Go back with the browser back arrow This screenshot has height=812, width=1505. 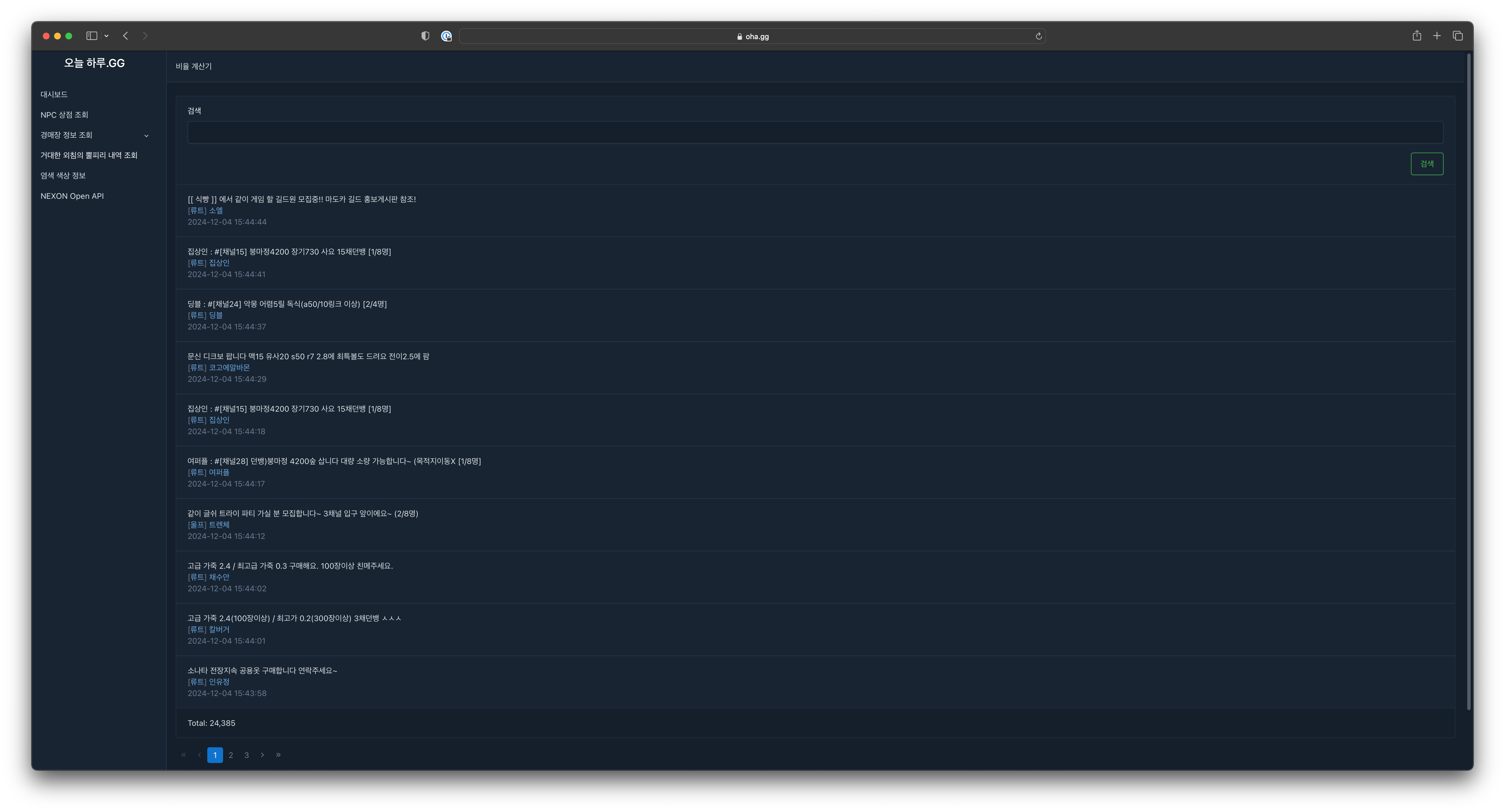pos(126,36)
